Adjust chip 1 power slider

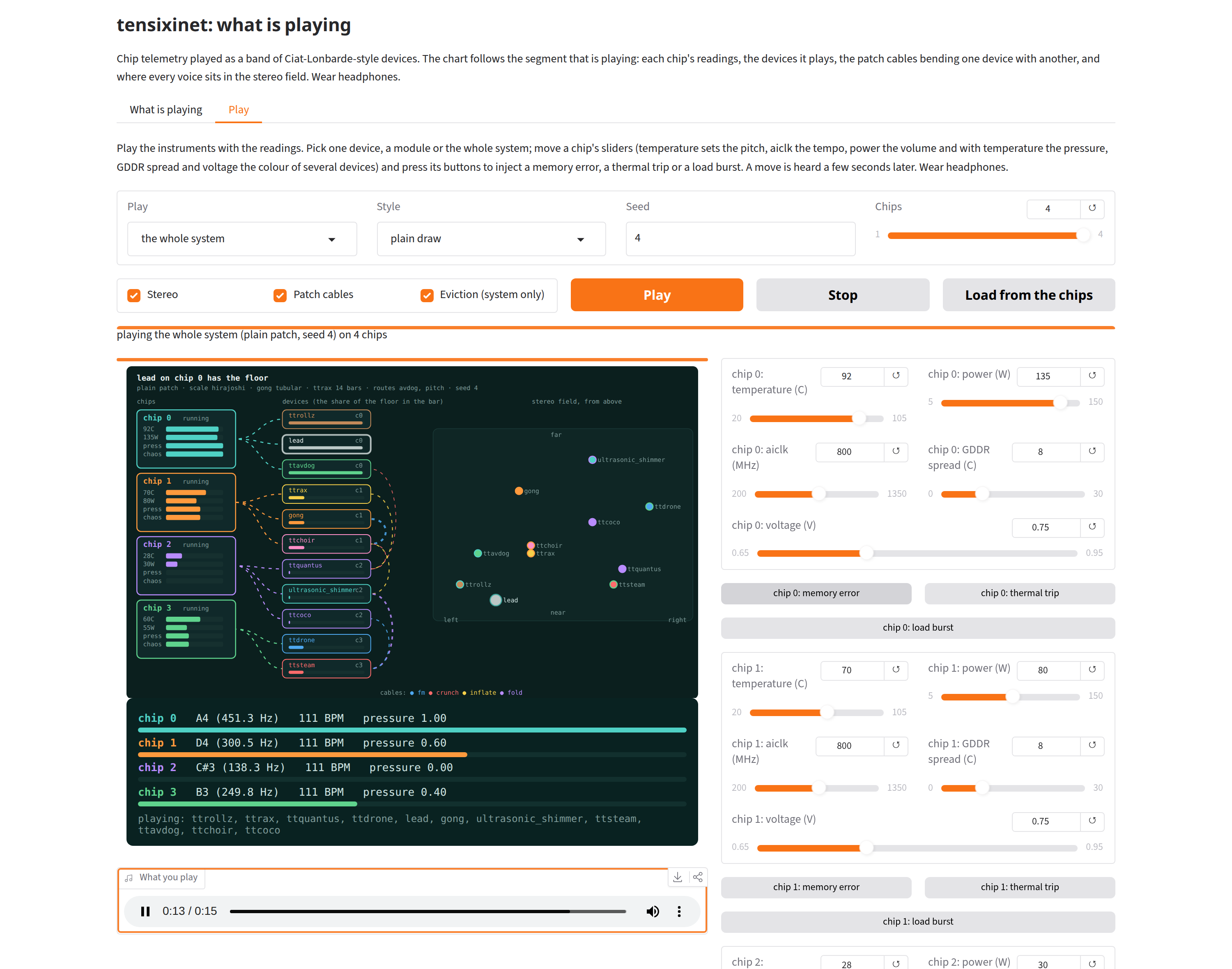coord(1010,697)
